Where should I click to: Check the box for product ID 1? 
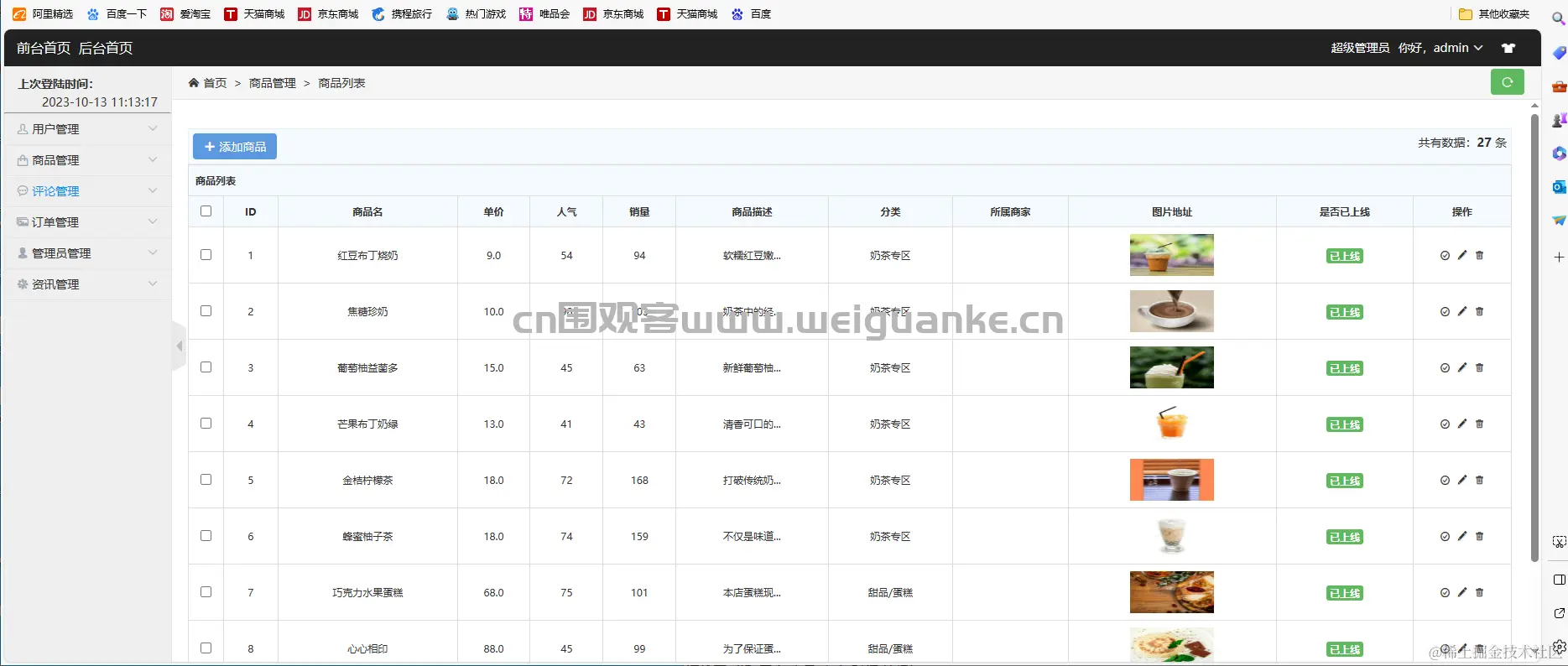[x=206, y=255]
